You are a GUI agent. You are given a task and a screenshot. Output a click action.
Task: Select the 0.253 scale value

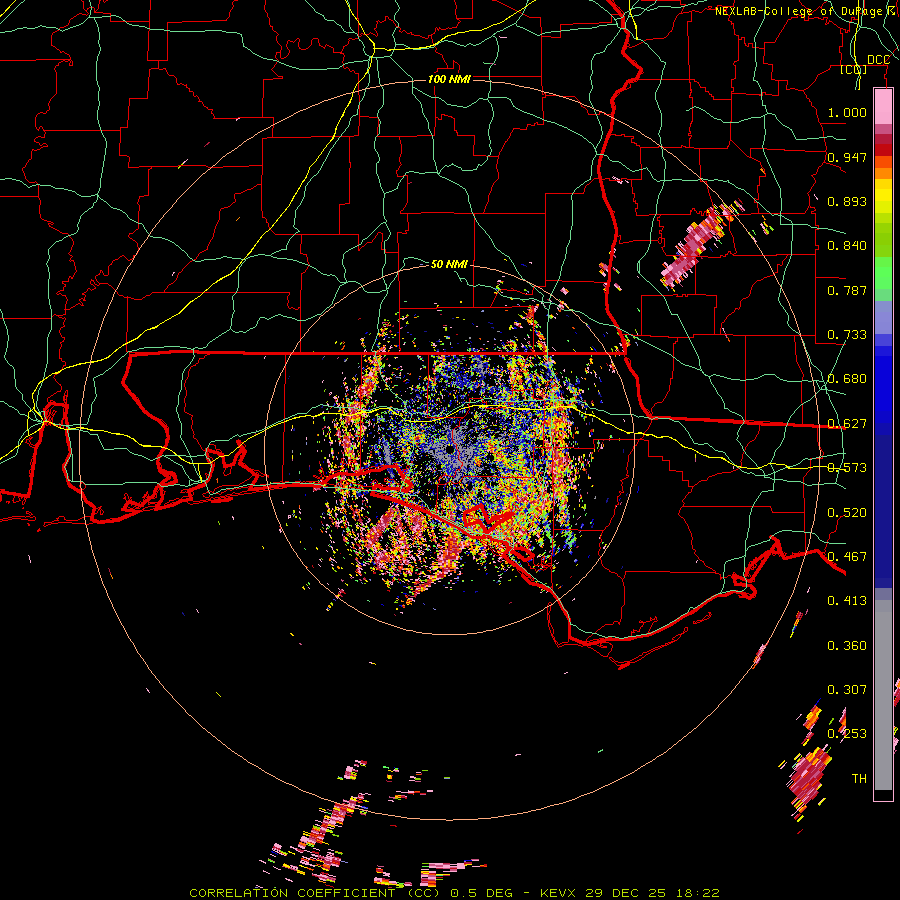tap(847, 734)
